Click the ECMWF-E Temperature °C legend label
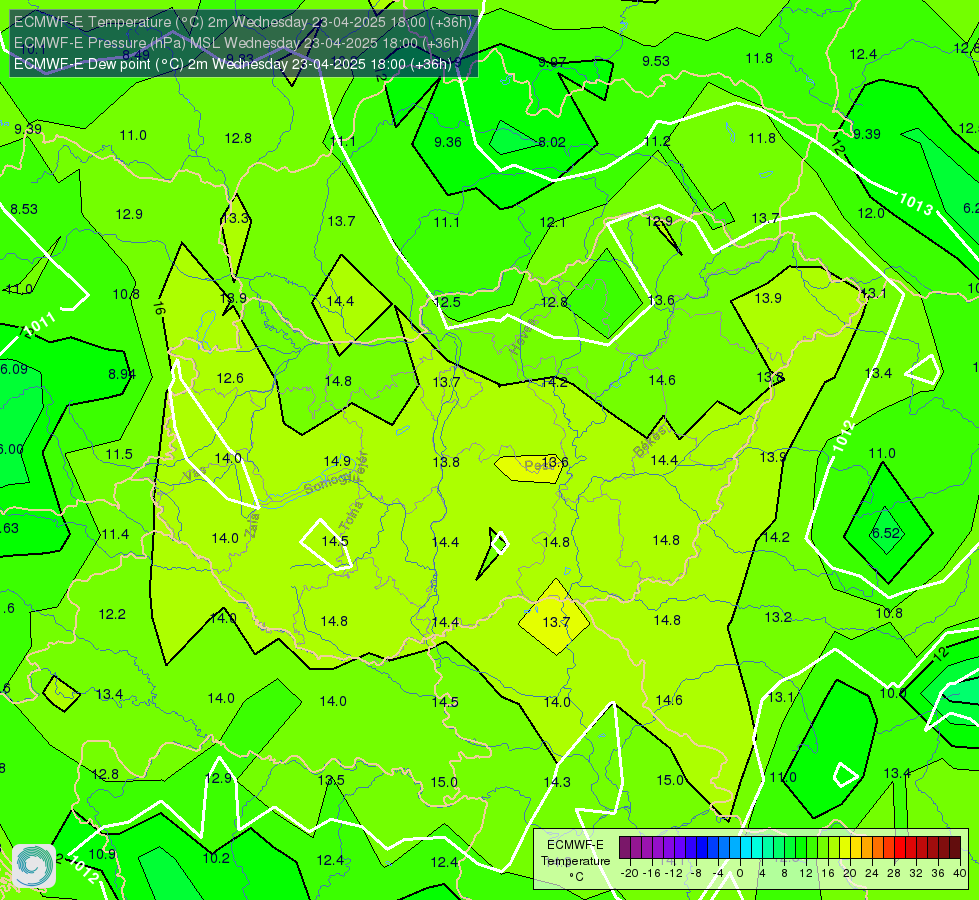Image resolution: width=979 pixels, height=900 pixels. click(x=575, y=861)
